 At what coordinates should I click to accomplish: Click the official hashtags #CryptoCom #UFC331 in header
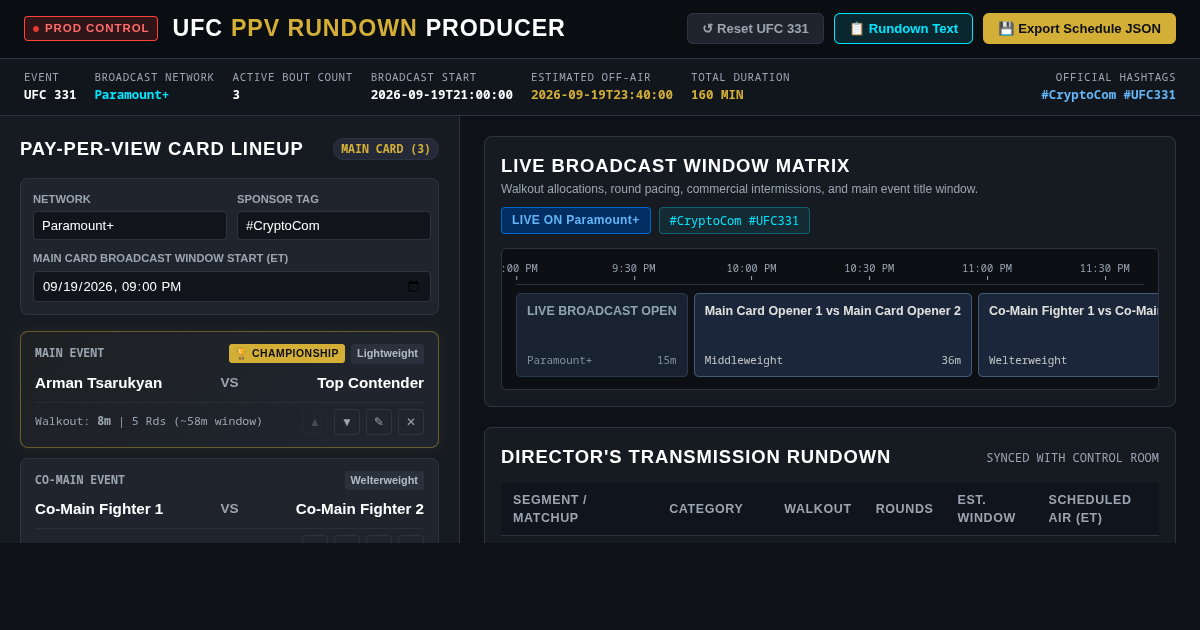[1108, 95]
